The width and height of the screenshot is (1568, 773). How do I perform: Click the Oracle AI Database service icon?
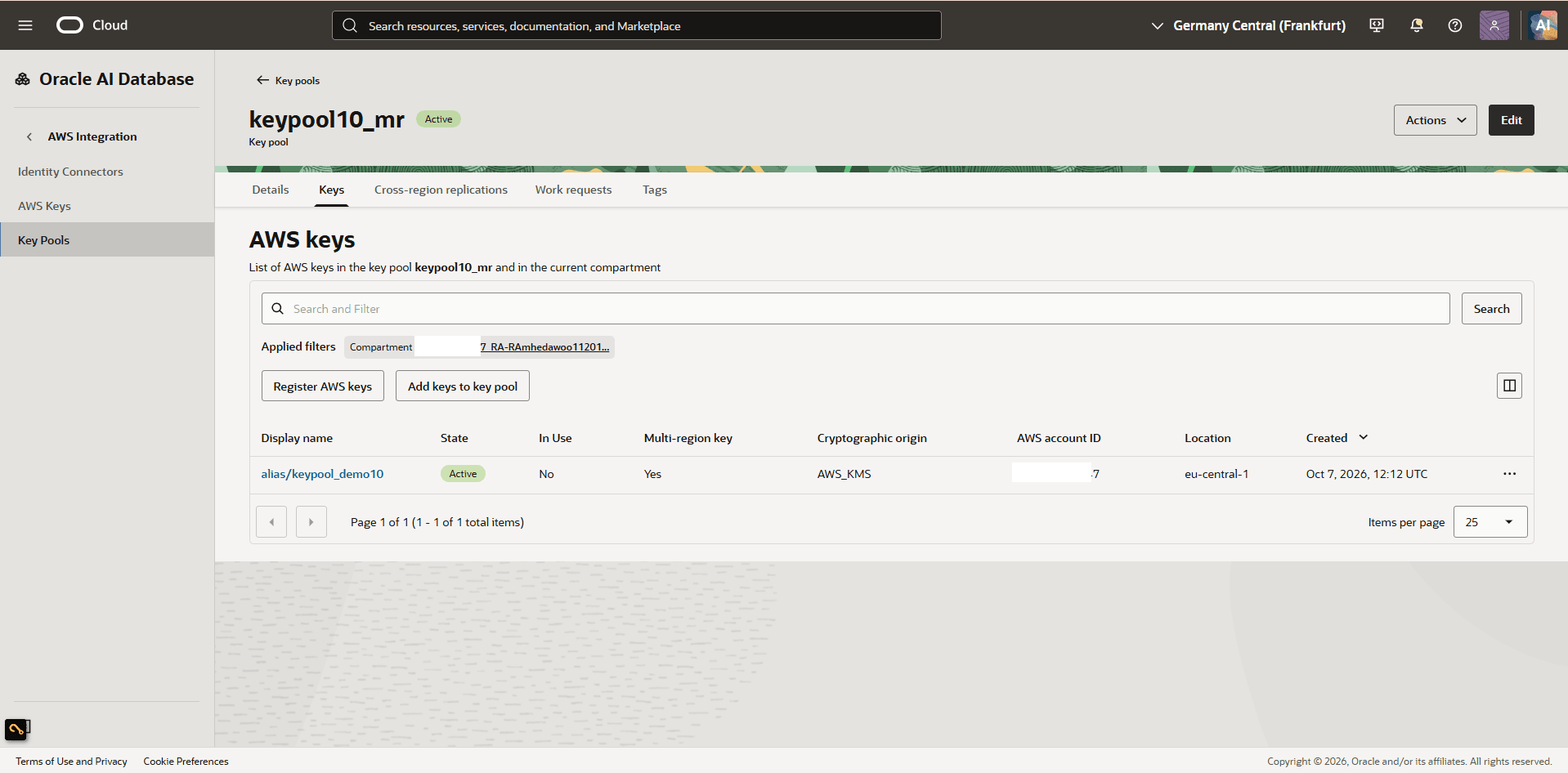coord(23,79)
